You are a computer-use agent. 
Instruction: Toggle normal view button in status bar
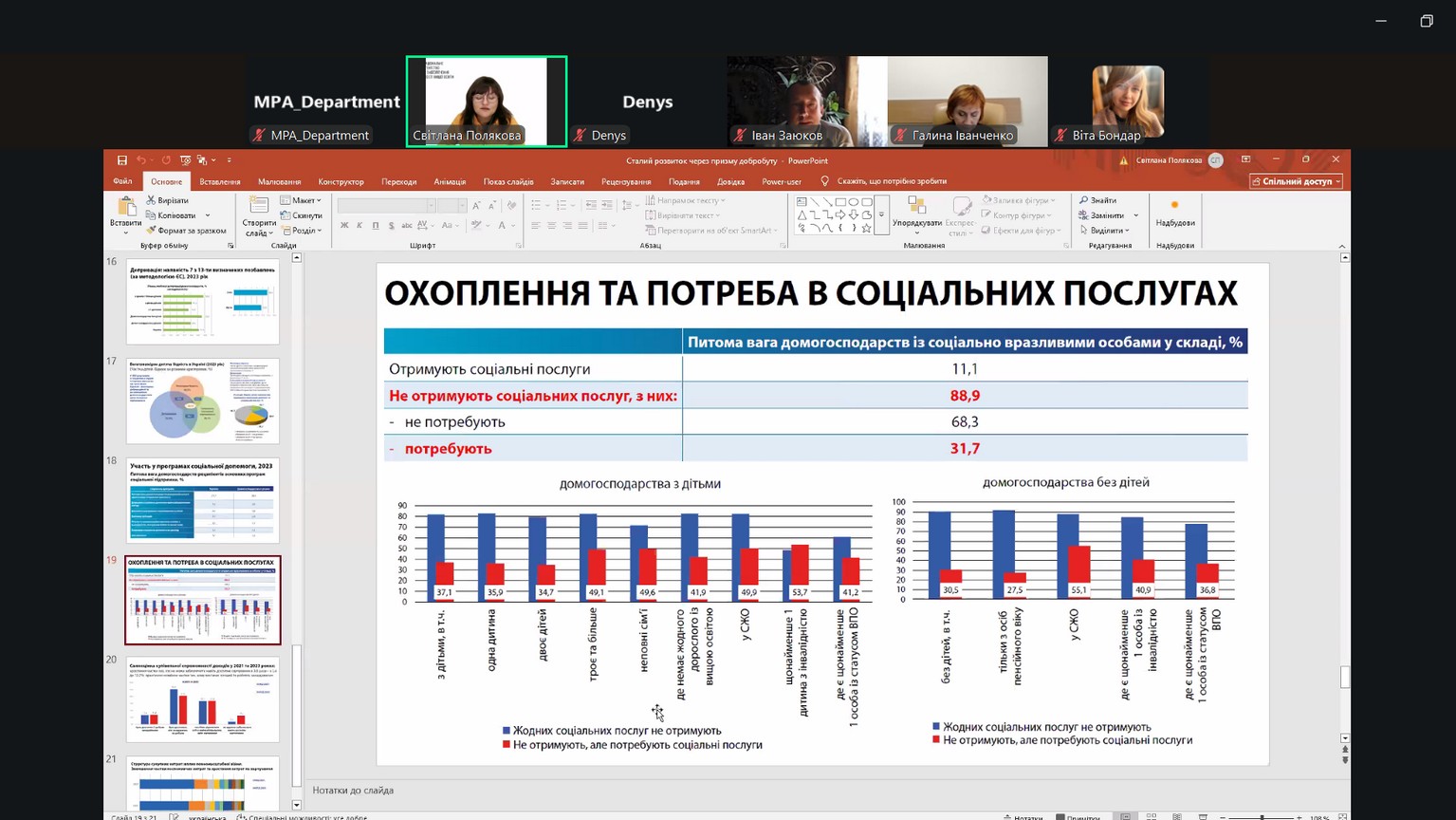point(1125,816)
